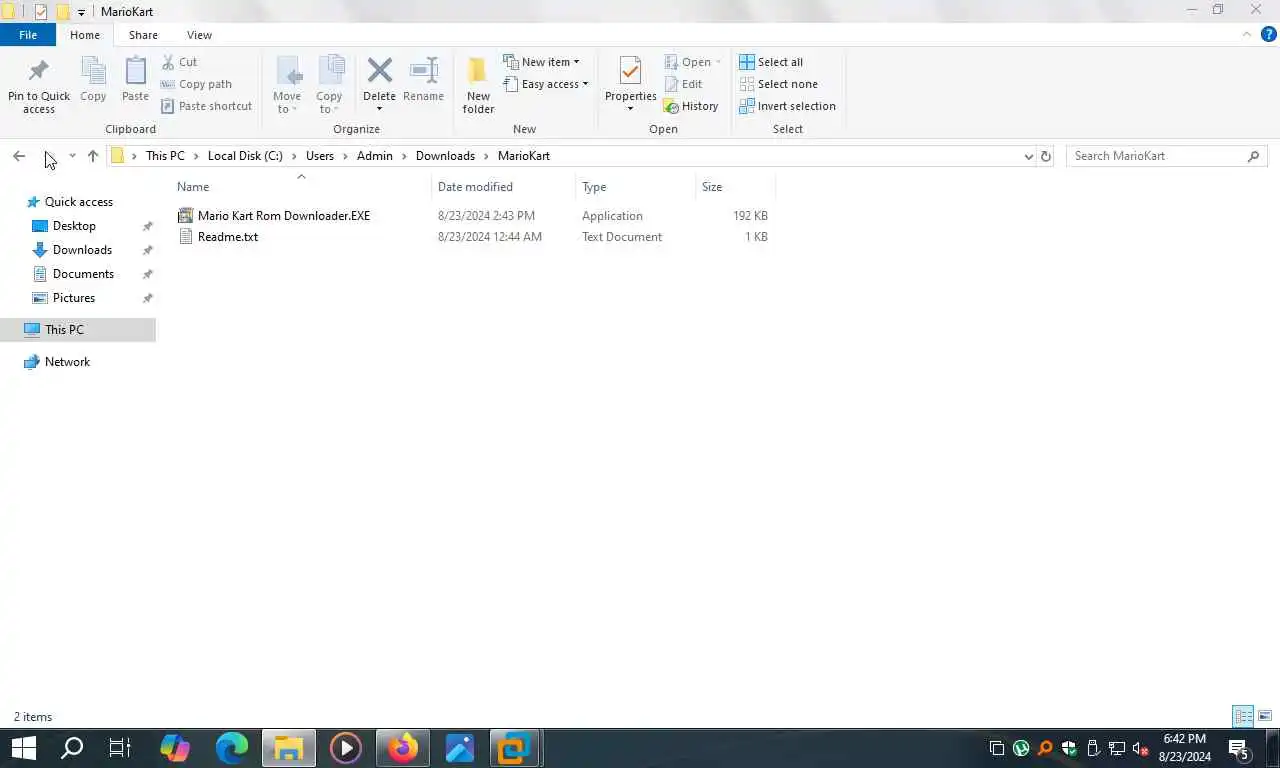
Task: Click Local Disk (C:) breadcrumb
Action: pyautogui.click(x=245, y=156)
